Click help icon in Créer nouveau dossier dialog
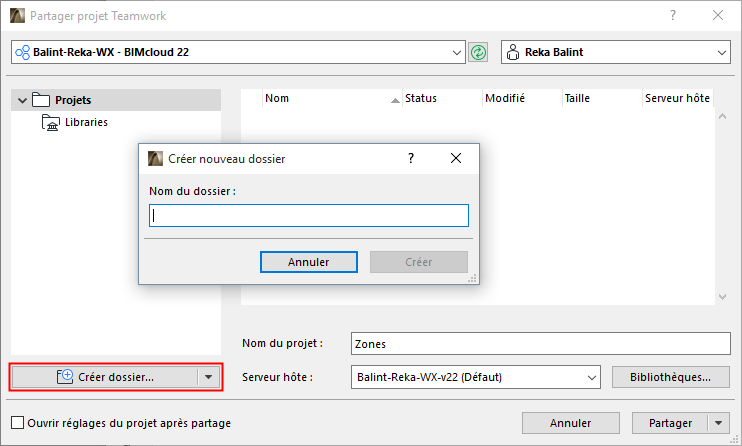742x446 pixels. click(x=411, y=158)
